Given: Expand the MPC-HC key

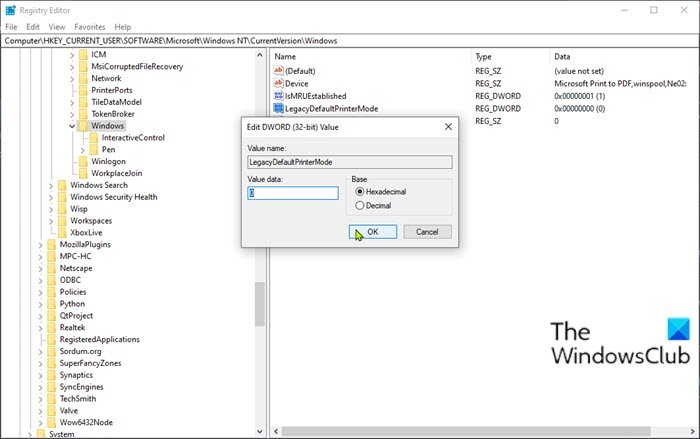Looking at the screenshot, I should 40,257.
